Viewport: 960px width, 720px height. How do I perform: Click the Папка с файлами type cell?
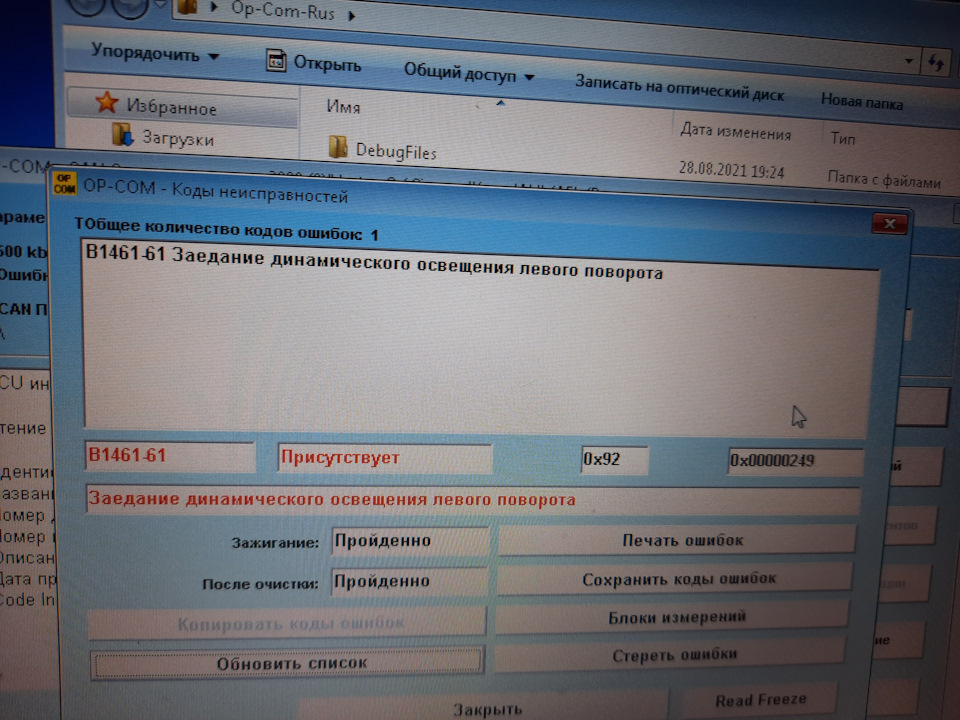[x=884, y=179]
